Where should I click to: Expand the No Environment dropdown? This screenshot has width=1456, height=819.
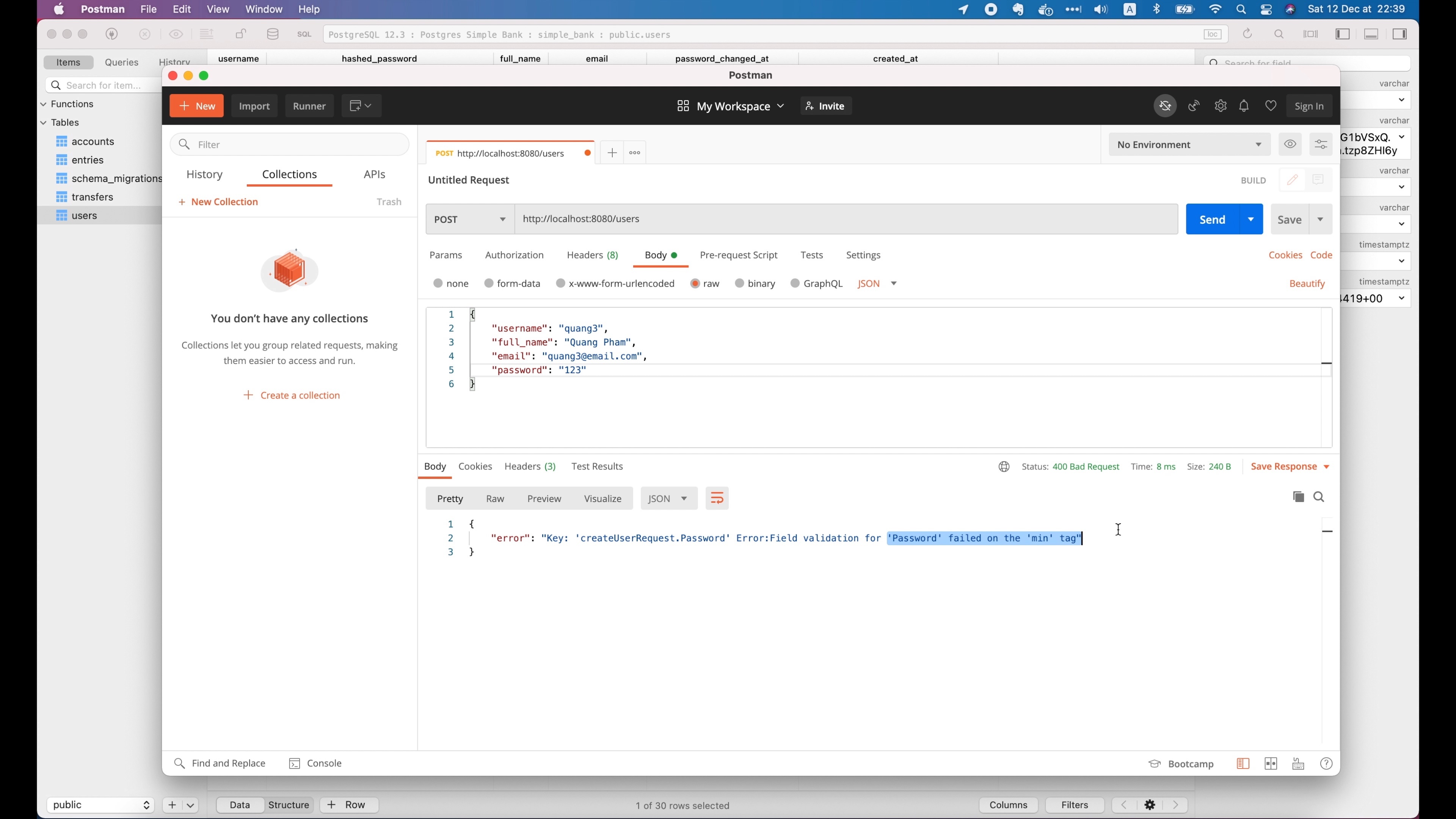[x=1189, y=145]
